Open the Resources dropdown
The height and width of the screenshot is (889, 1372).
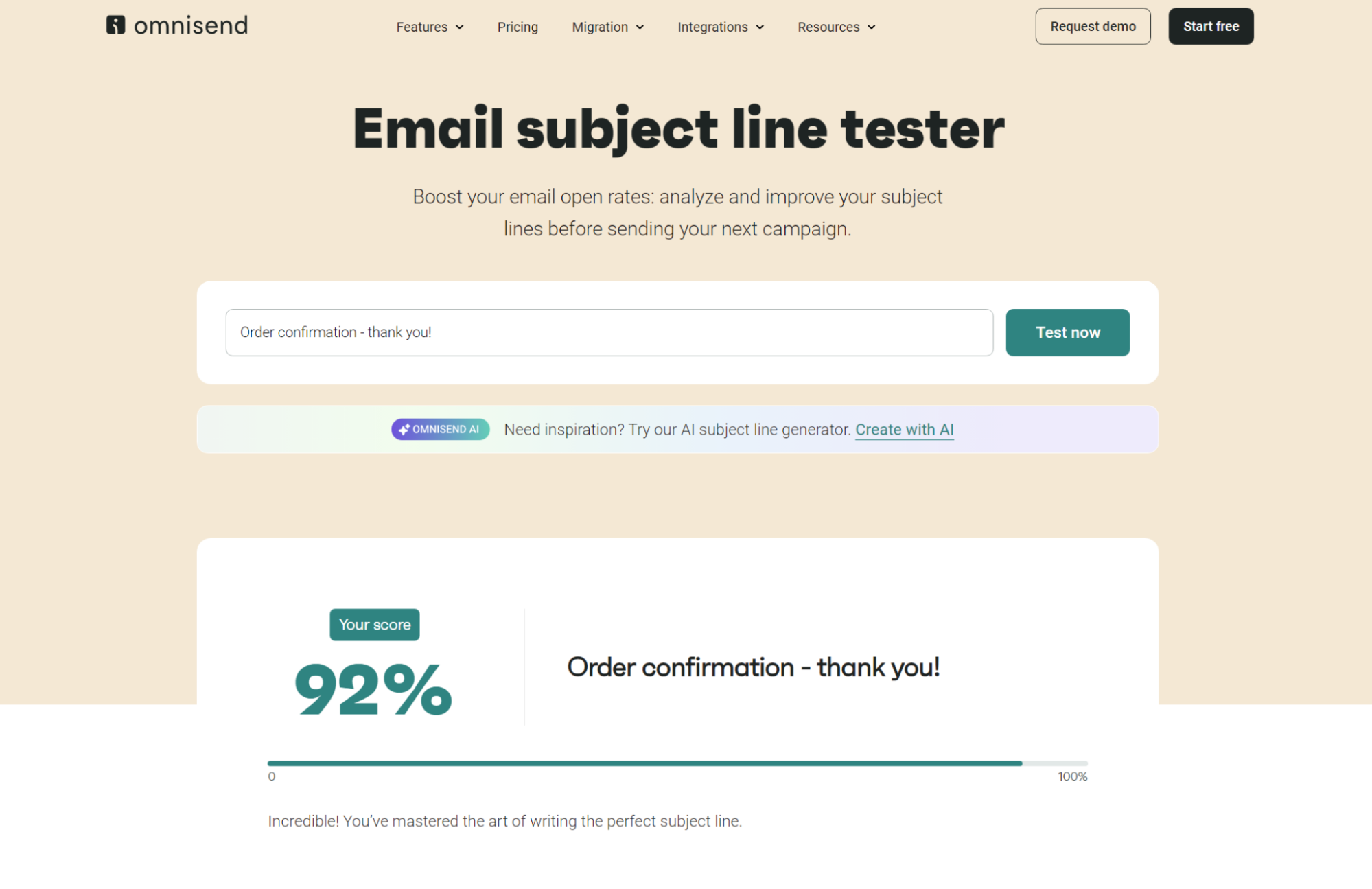(x=835, y=27)
